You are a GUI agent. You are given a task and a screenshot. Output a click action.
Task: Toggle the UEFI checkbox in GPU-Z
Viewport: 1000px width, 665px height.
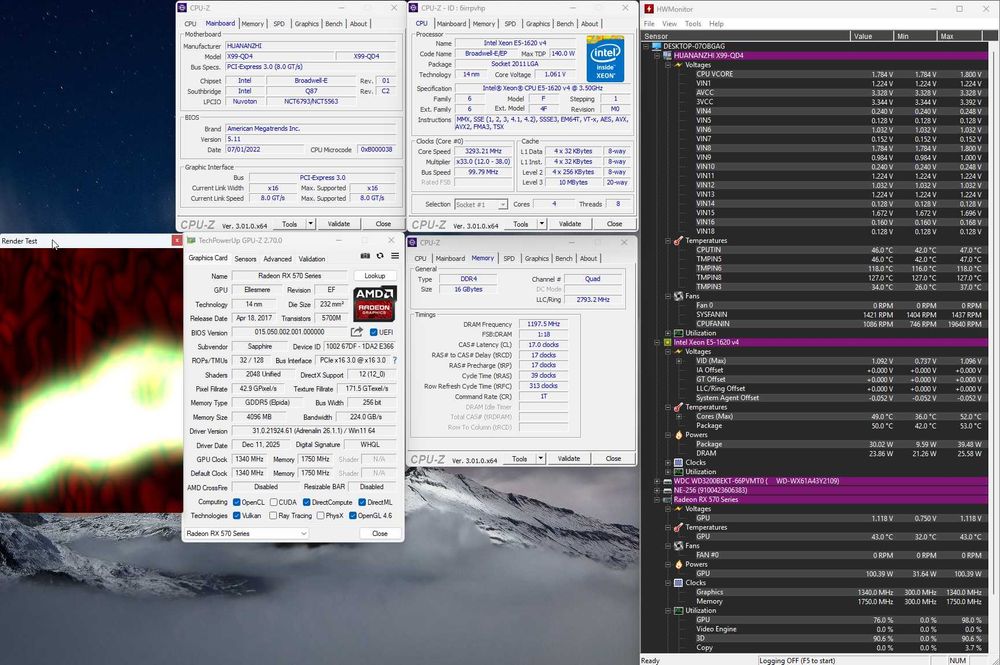pos(373,332)
